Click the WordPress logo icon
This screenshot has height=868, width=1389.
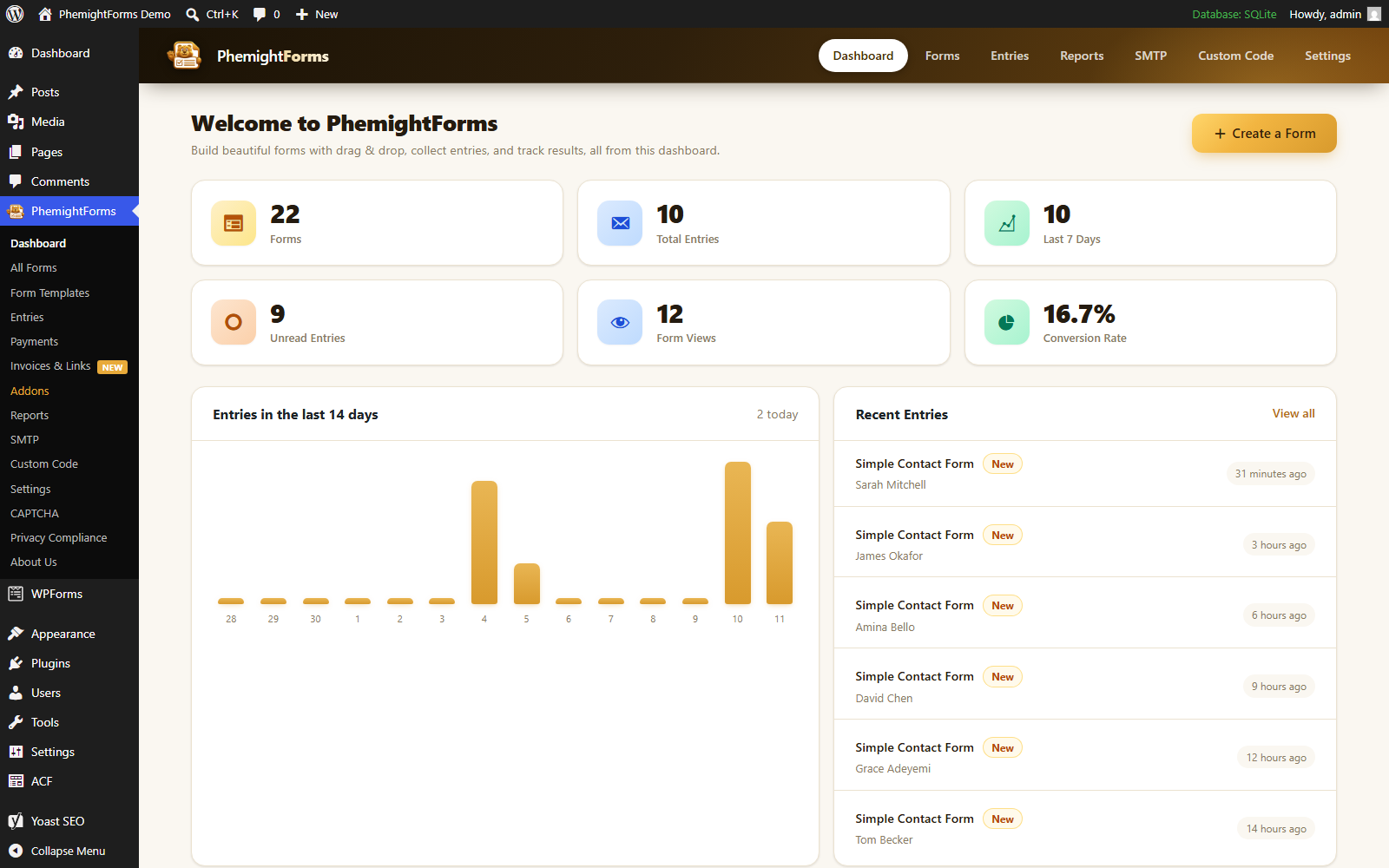(15, 14)
